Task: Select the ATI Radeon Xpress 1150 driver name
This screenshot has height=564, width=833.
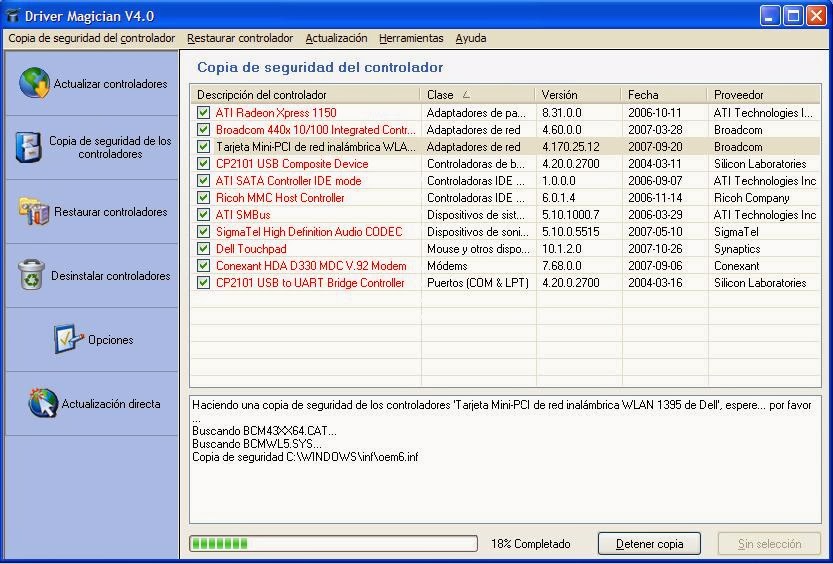Action: [x=276, y=113]
